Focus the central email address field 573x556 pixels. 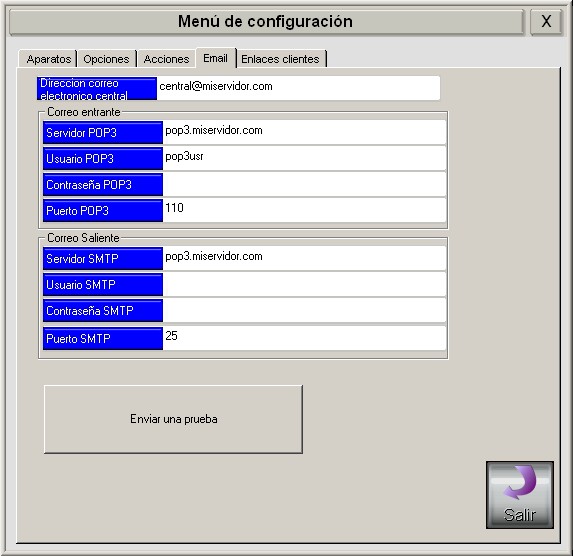(x=298, y=88)
